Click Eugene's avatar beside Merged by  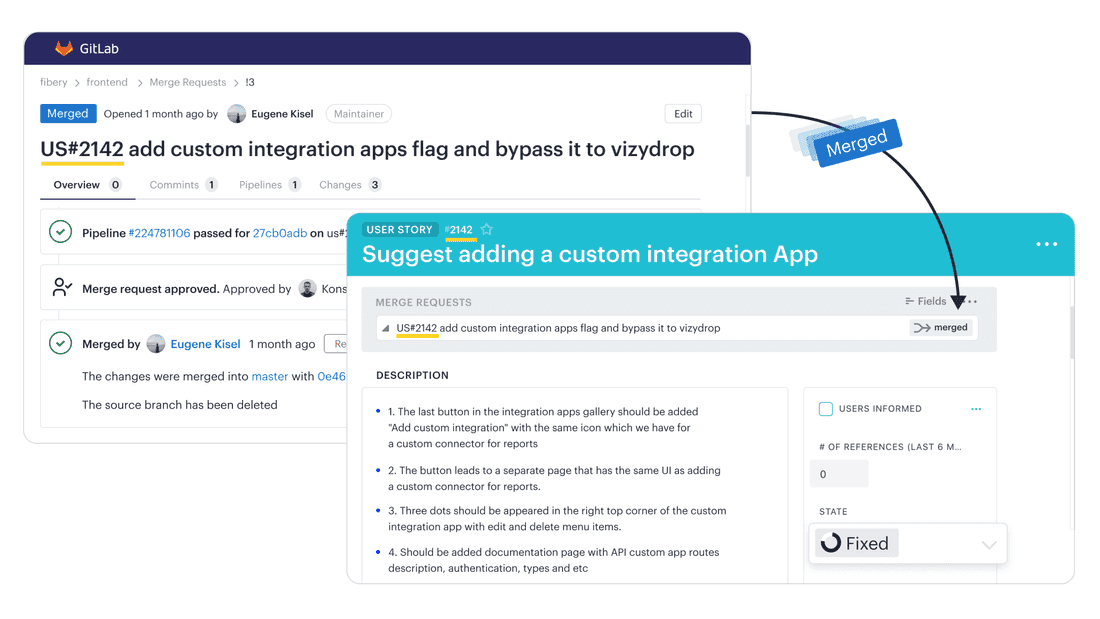156,343
